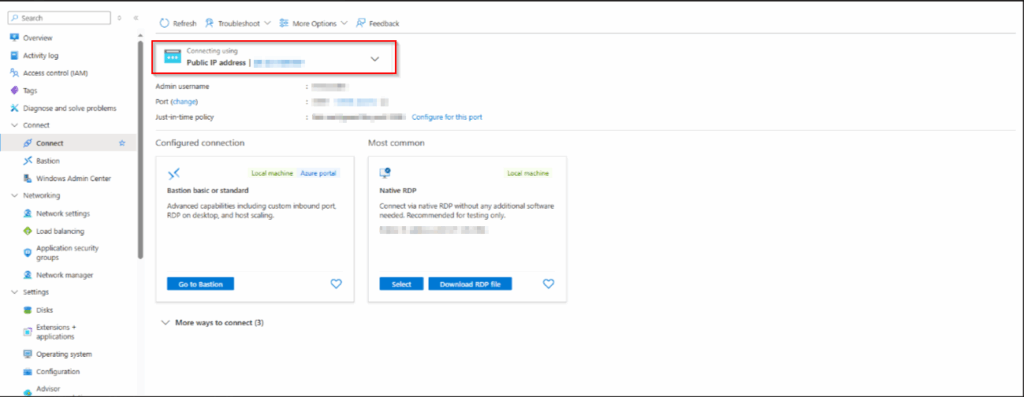Screen dimensions: 1024x397
Task: Favorite the Bastion card with heart
Action: tap(336, 283)
